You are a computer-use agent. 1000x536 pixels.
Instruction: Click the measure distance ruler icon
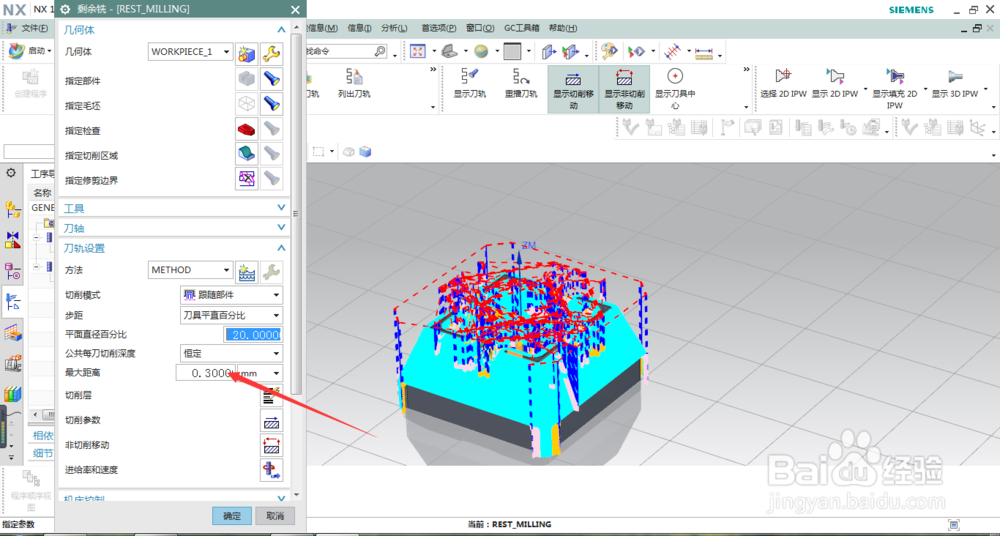pos(704,52)
